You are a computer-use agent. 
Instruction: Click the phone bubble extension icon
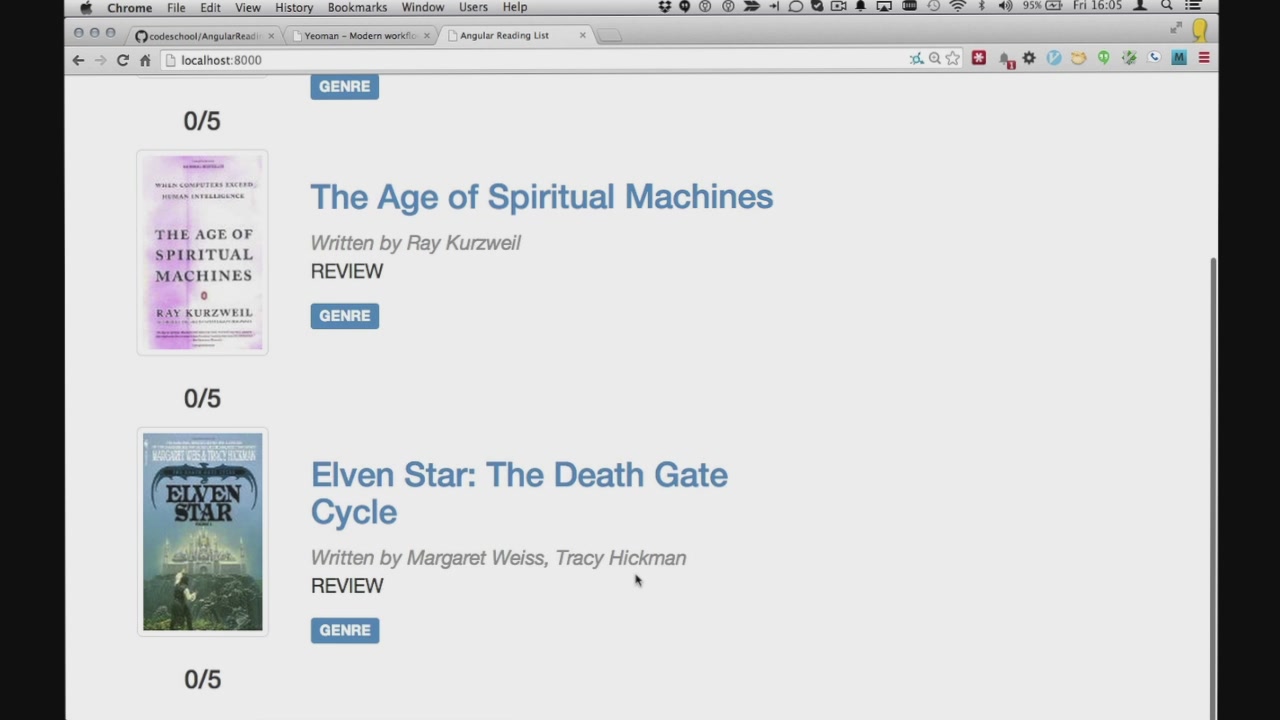(1154, 59)
